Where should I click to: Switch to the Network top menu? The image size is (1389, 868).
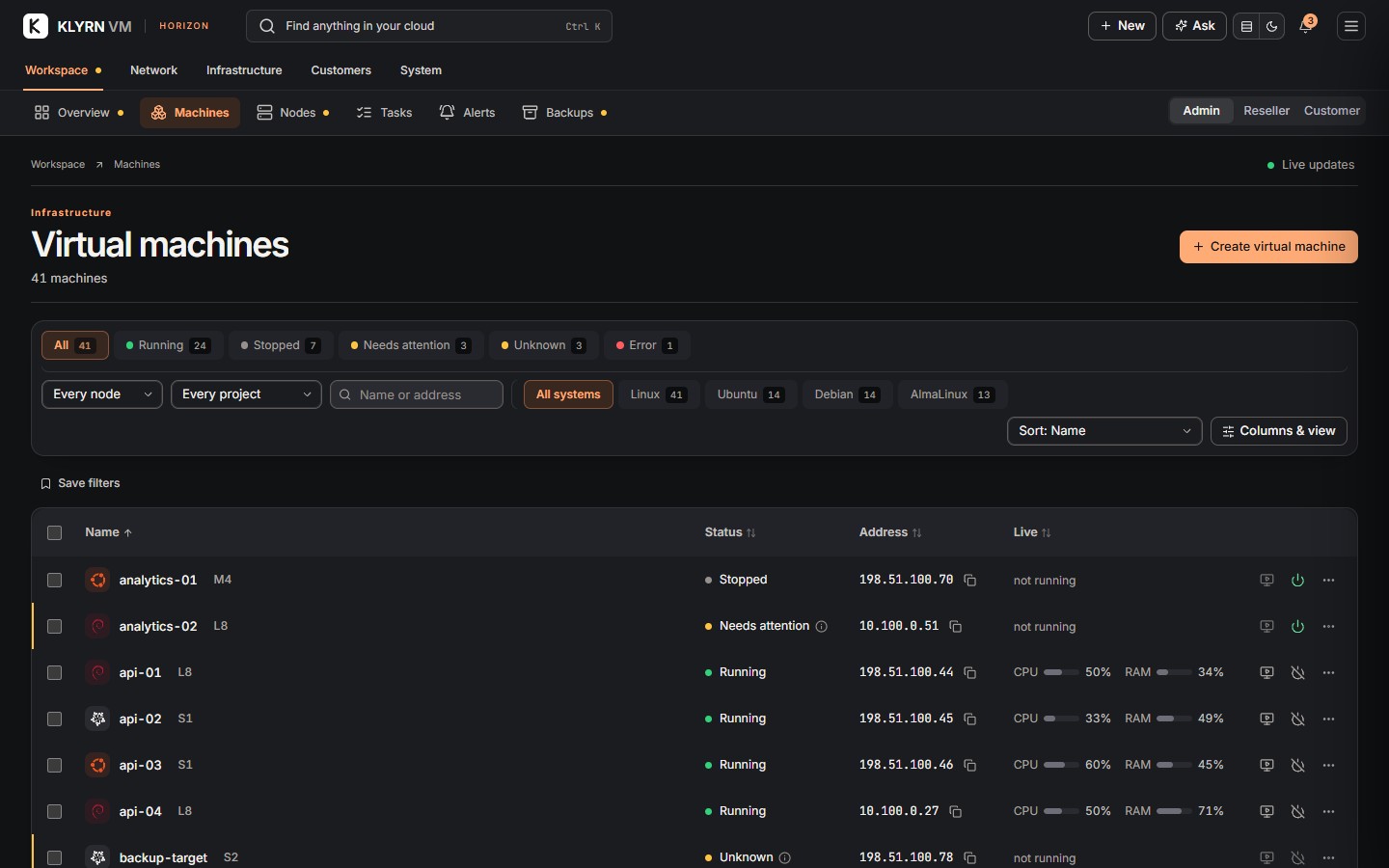point(153,70)
